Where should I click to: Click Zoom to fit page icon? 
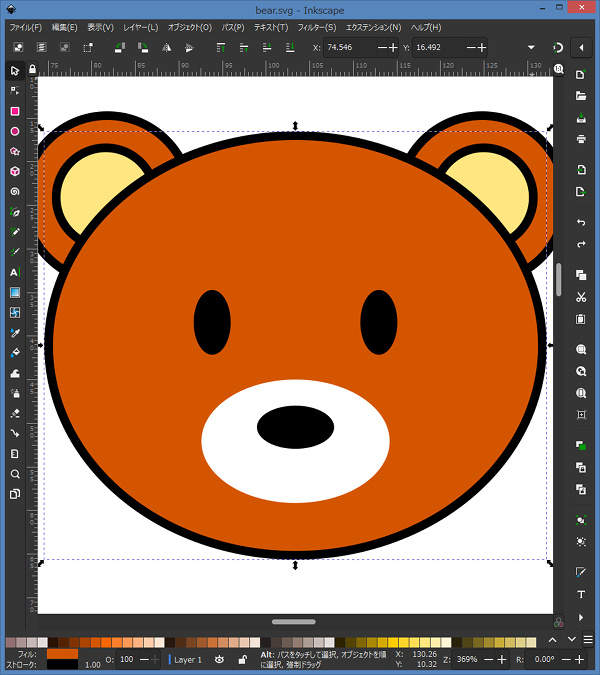pos(581,393)
